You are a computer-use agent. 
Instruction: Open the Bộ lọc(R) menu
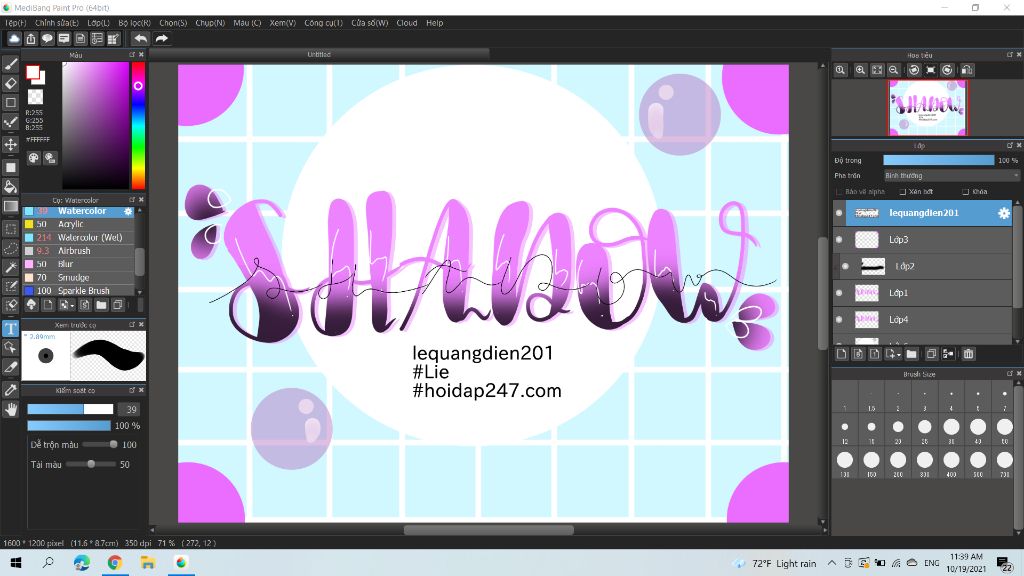pos(135,23)
